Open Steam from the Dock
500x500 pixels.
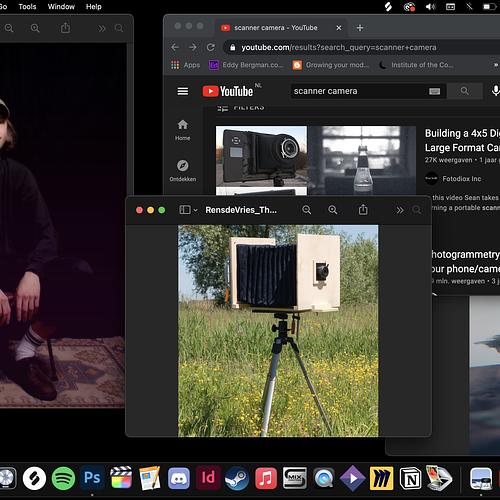tap(237, 478)
